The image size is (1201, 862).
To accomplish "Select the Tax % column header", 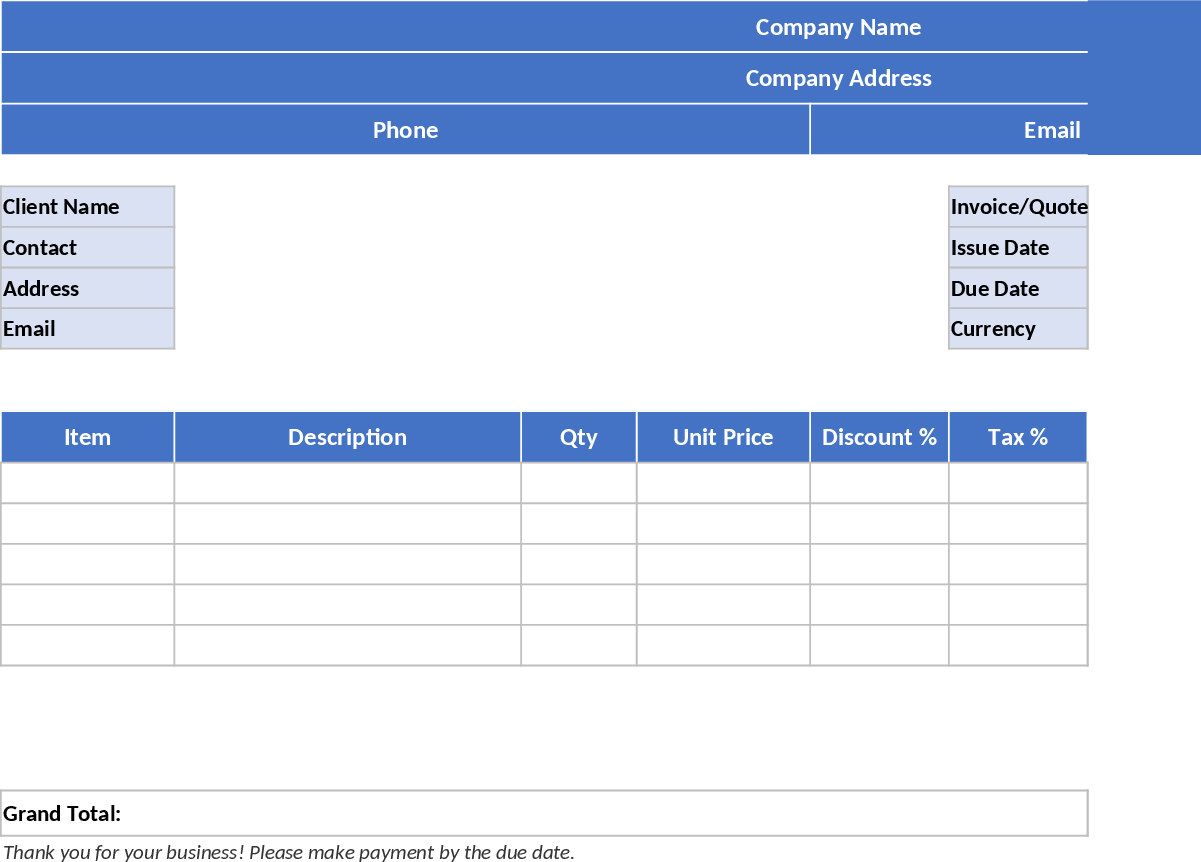I will [x=1017, y=437].
